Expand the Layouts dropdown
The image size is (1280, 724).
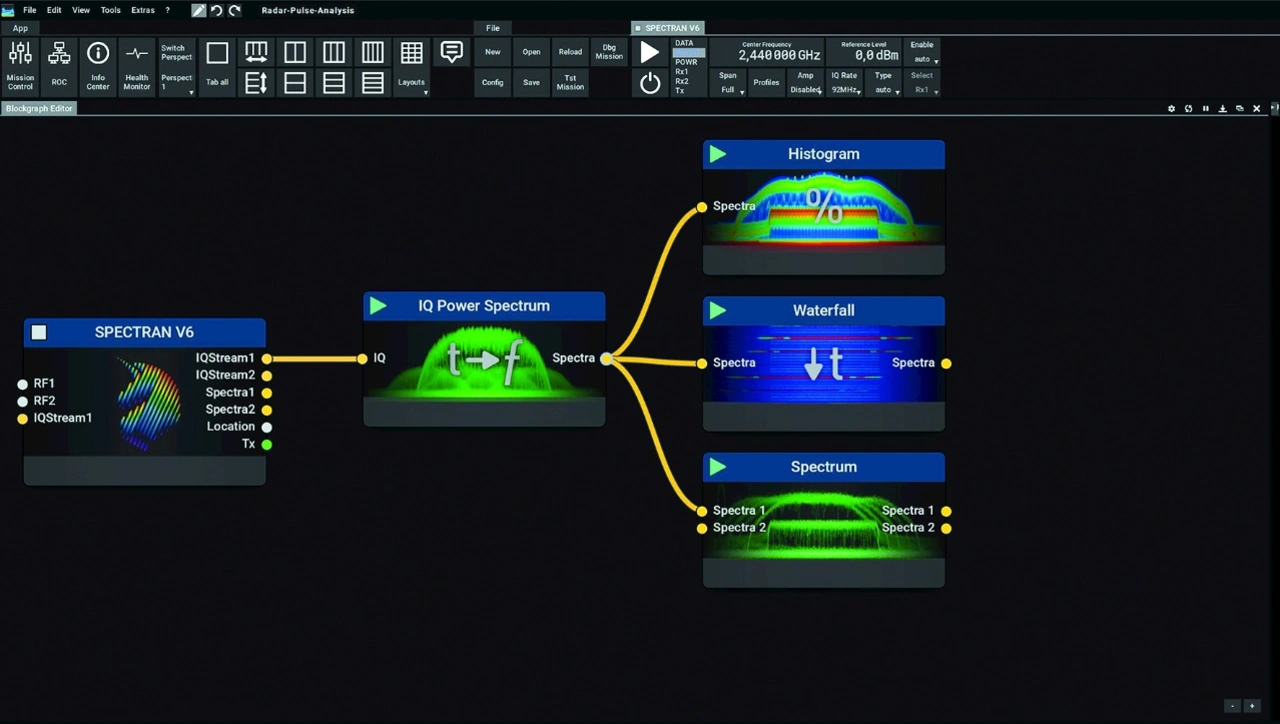click(412, 84)
